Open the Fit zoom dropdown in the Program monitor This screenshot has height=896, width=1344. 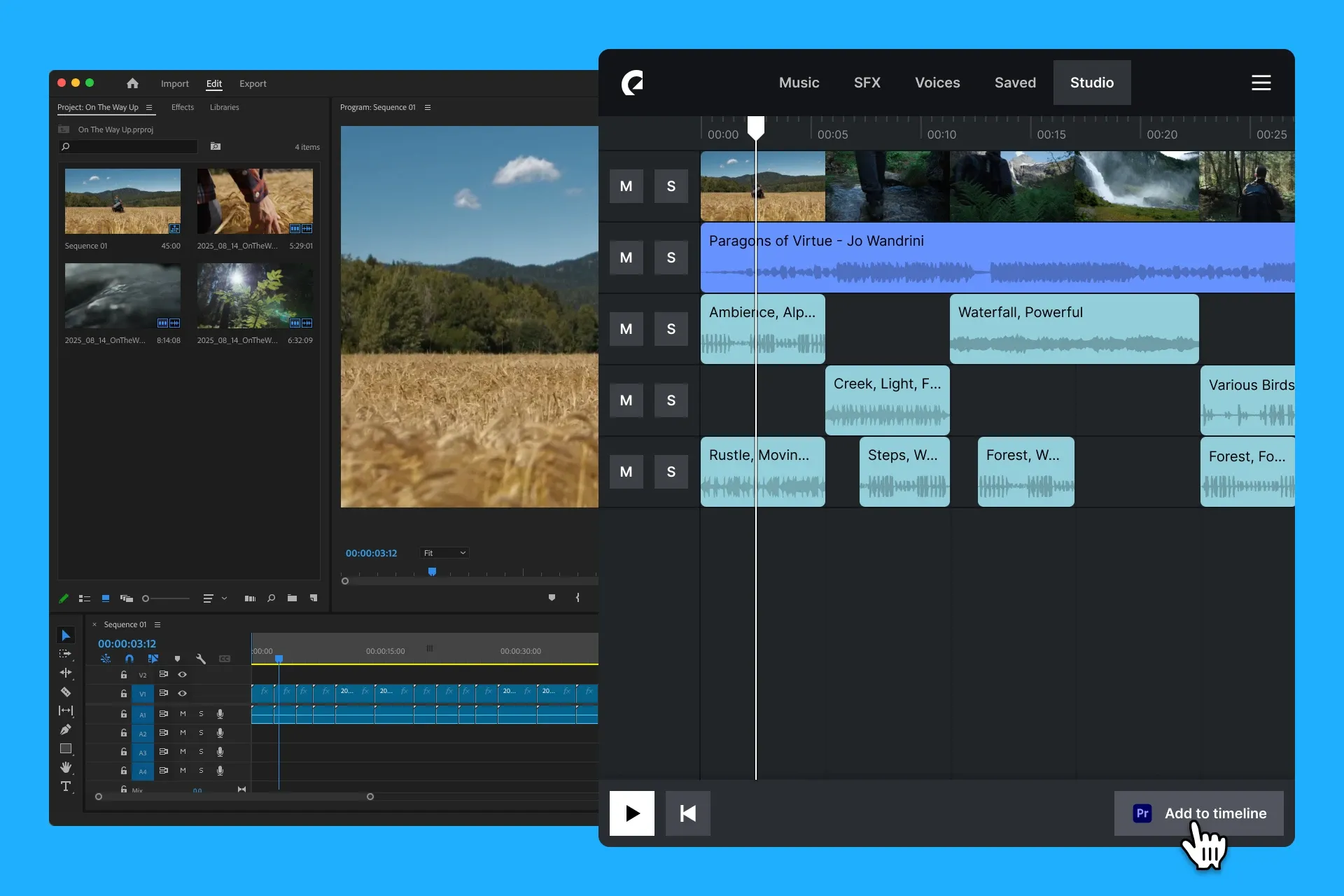point(444,552)
